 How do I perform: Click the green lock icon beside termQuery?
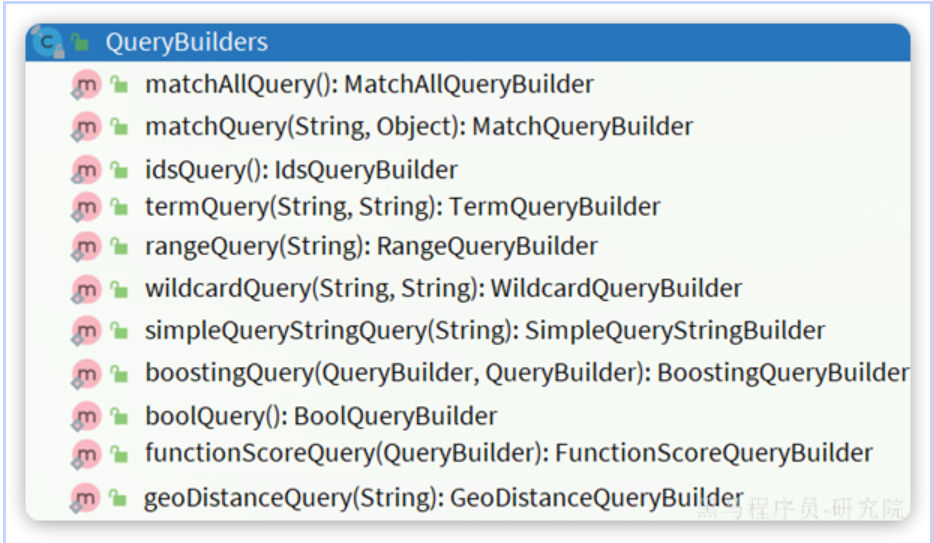[120, 207]
